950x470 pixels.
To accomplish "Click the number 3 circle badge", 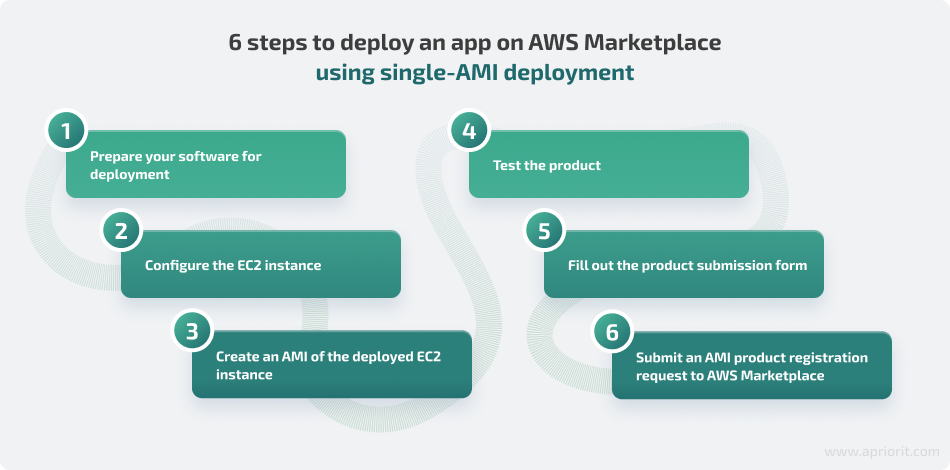I will [192, 331].
